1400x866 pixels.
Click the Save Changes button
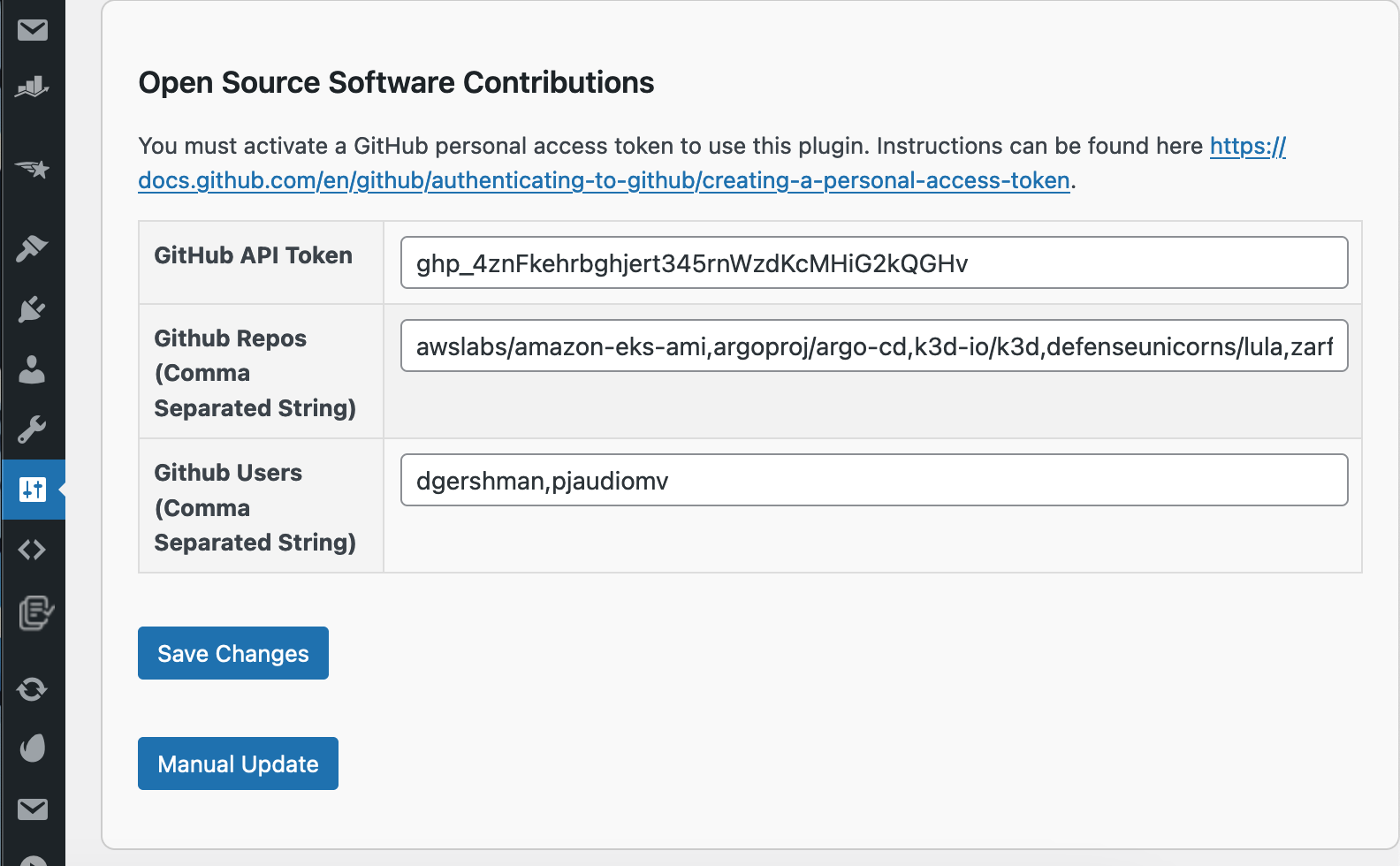tap(233, 653)
